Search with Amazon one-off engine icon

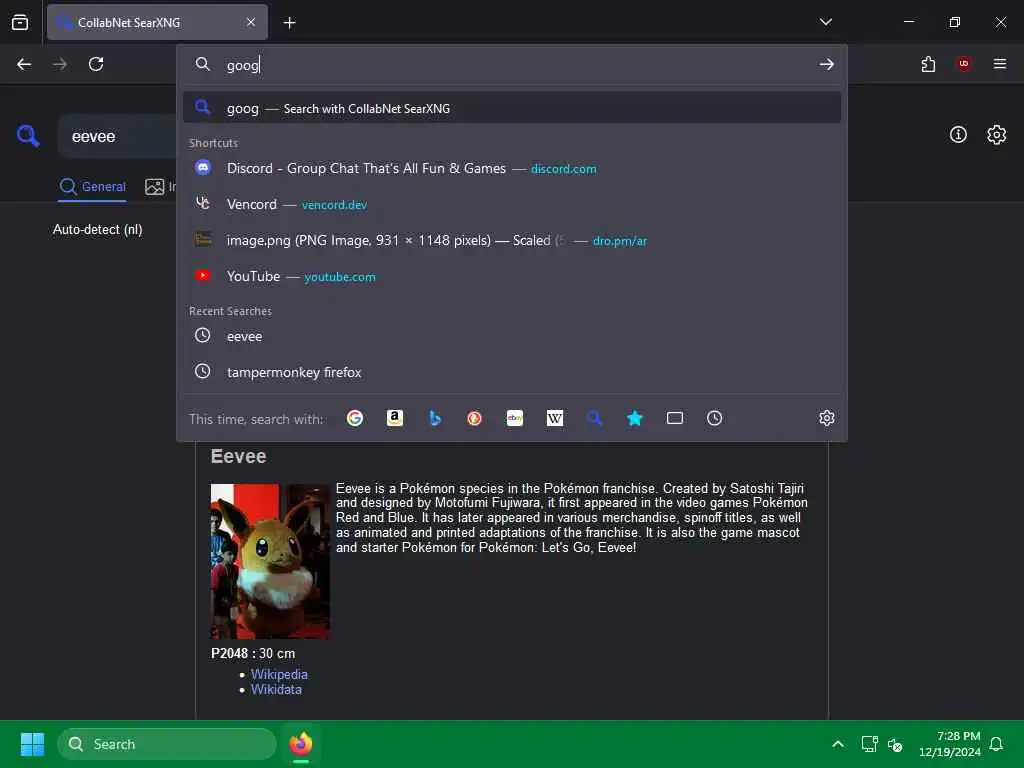click(x=394, y=418)
